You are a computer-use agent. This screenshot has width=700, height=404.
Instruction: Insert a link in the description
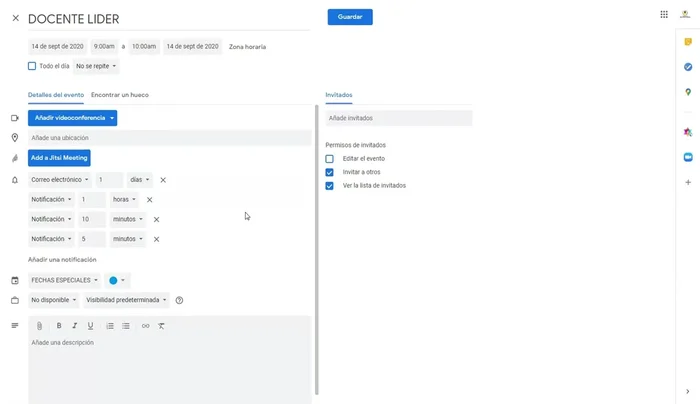[146, 326]
